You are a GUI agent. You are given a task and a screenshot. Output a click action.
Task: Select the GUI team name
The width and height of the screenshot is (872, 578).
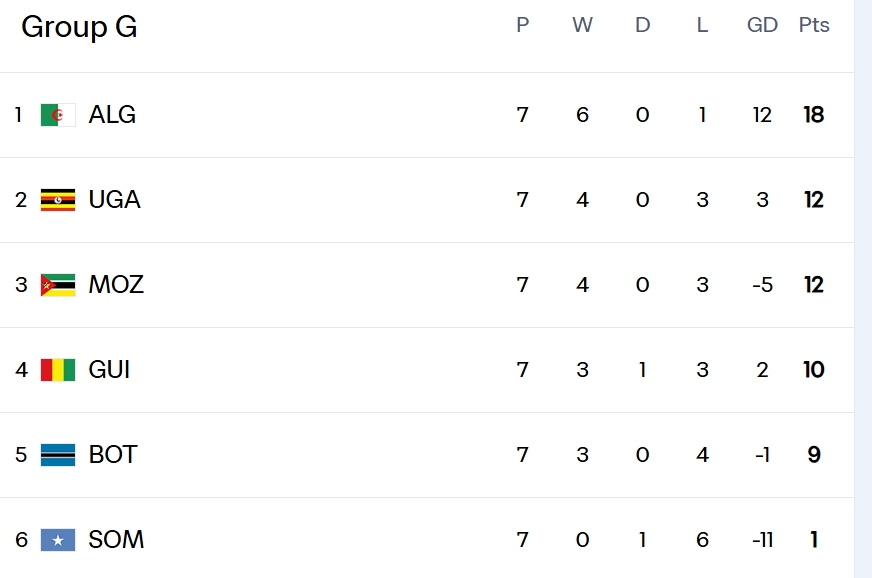[109, 370]
